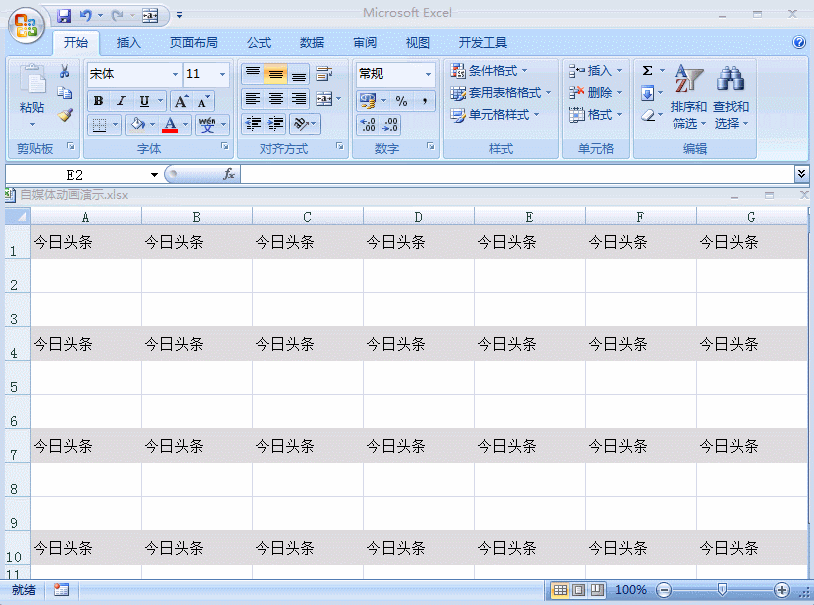
Task: Click the borders icon
Action: coord(99,125)
